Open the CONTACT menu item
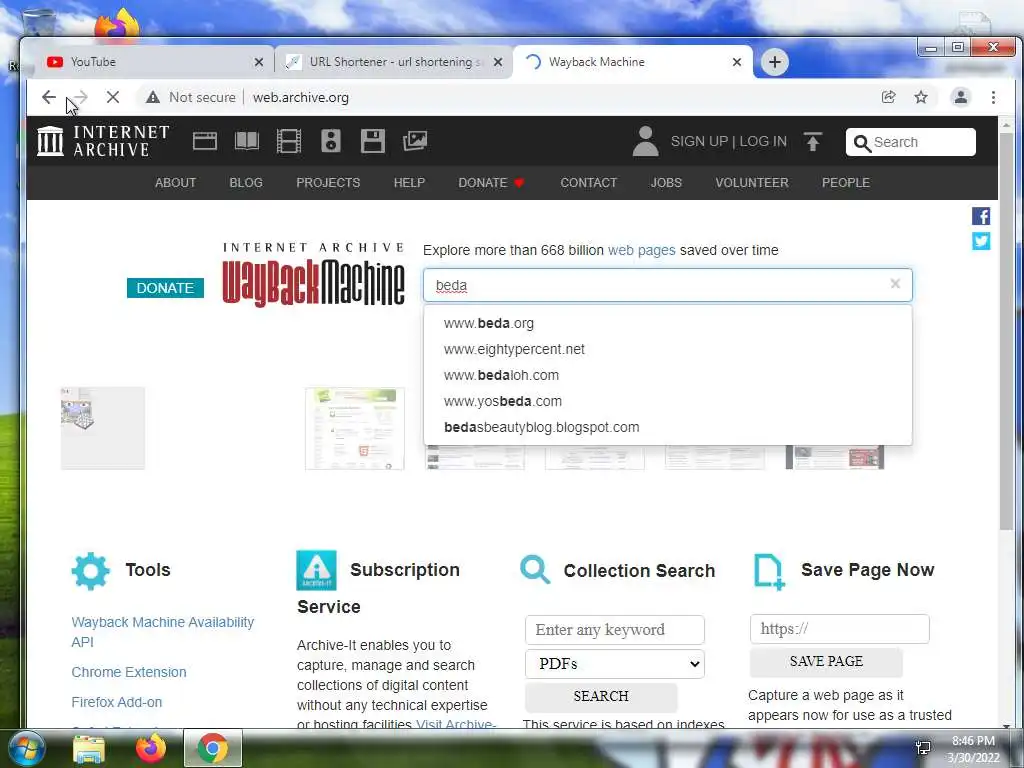The image size is (1024, 768). click(x=588, y=183)
